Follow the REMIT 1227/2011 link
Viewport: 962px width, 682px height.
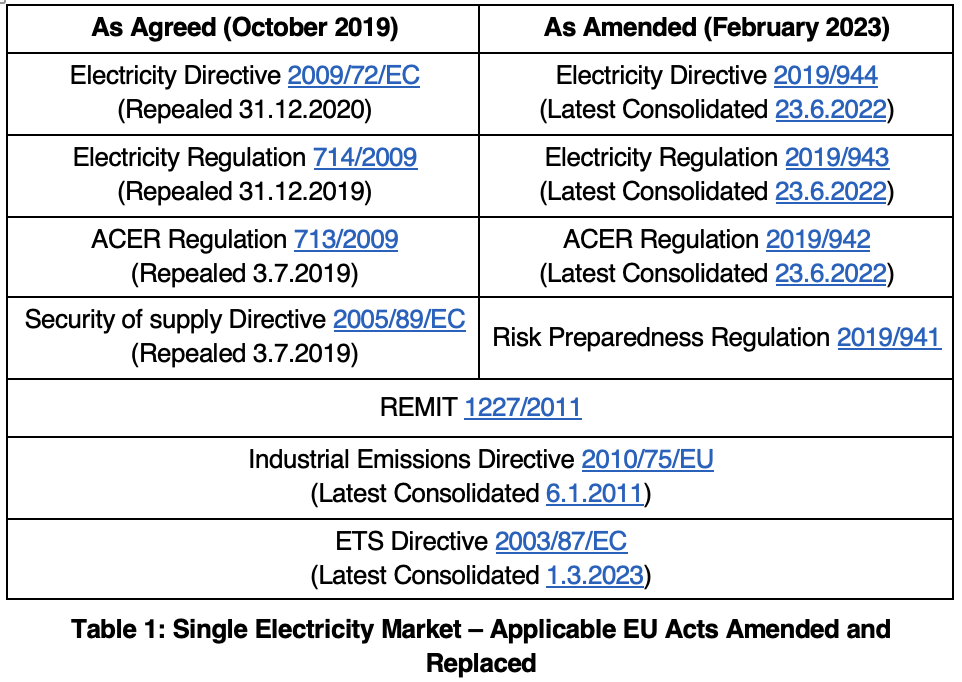522,407
